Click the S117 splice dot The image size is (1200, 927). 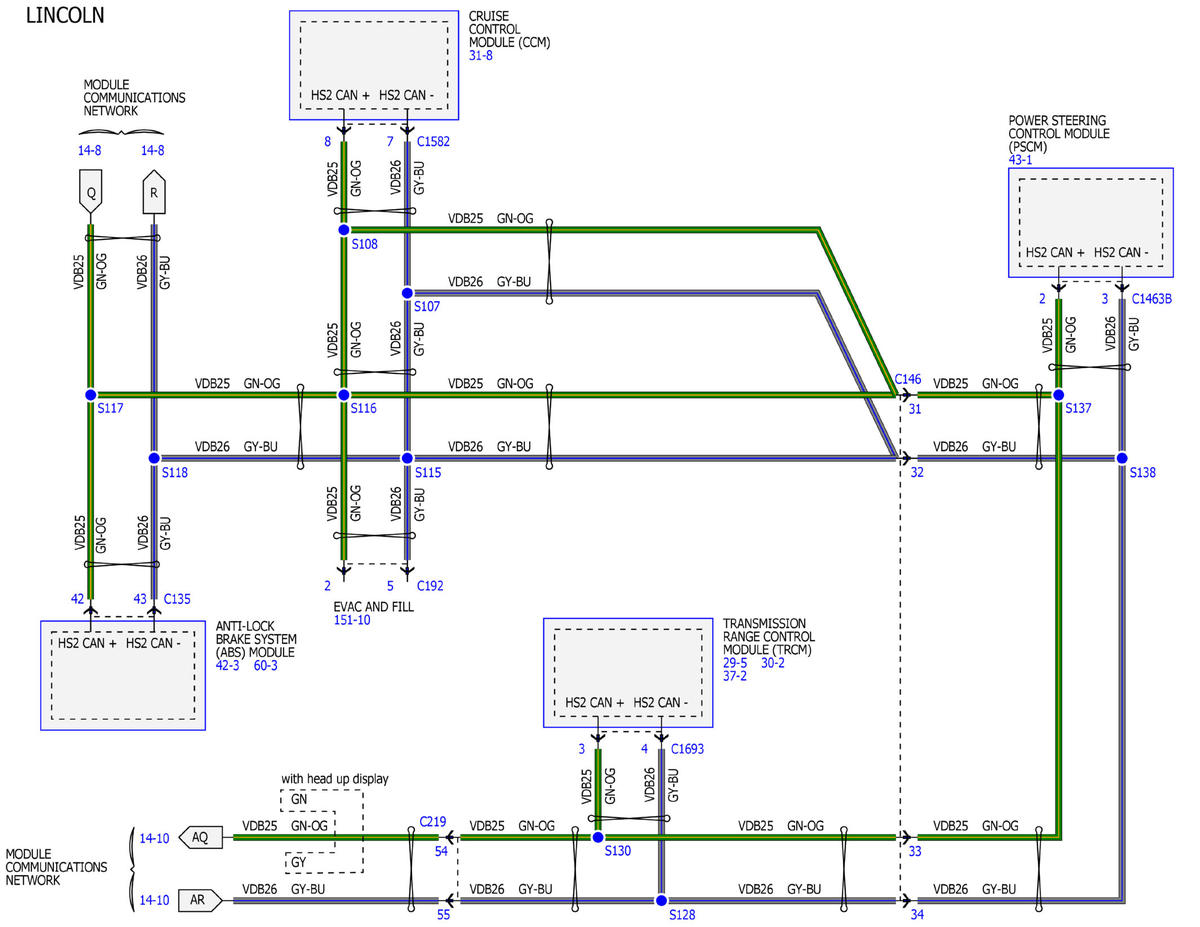point(91,395)
